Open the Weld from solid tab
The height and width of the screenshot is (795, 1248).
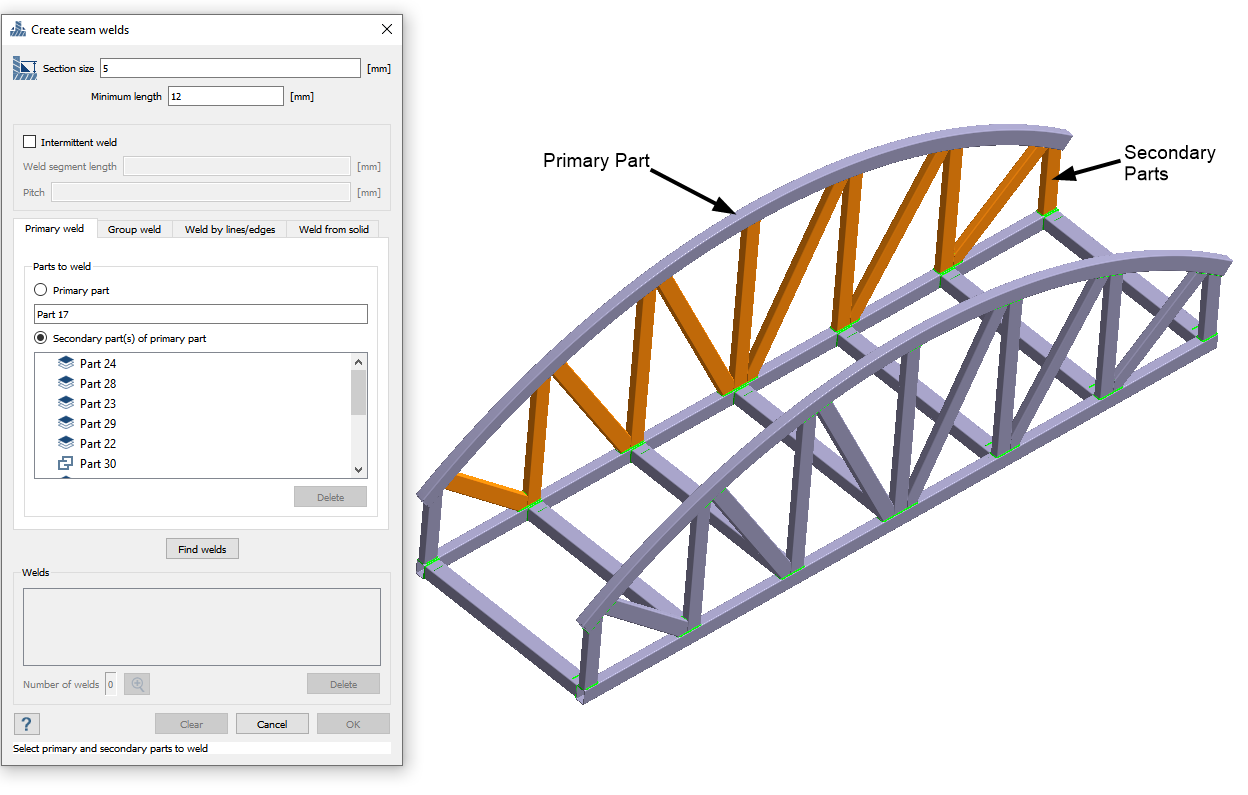point(333,229)
